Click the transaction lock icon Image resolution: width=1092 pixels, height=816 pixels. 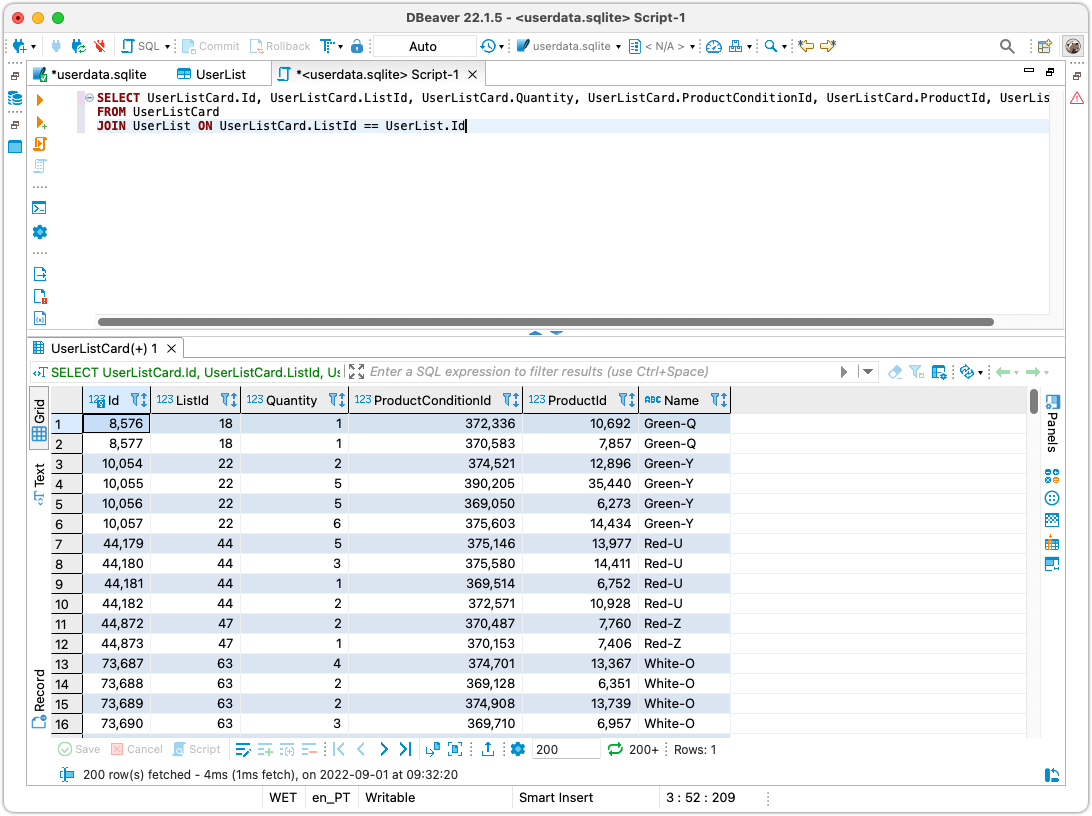(x=357, y=47)
